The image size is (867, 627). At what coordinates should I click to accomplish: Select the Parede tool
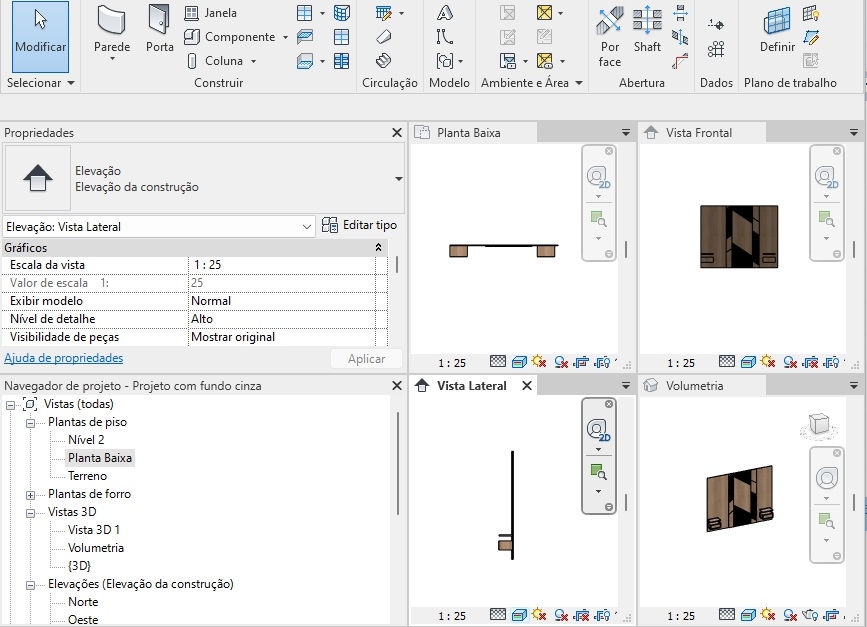111,30
